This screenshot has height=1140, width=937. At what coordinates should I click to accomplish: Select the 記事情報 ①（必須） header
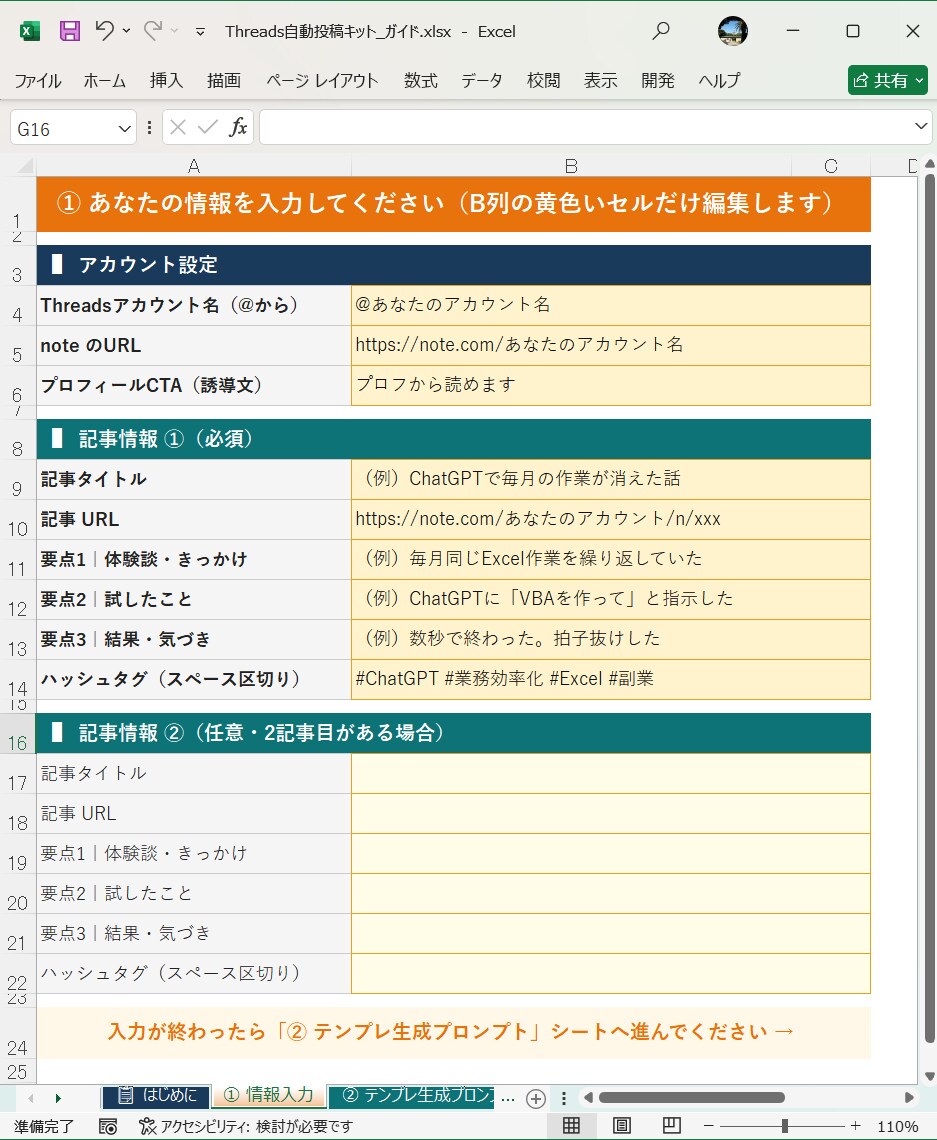[454, 439]
